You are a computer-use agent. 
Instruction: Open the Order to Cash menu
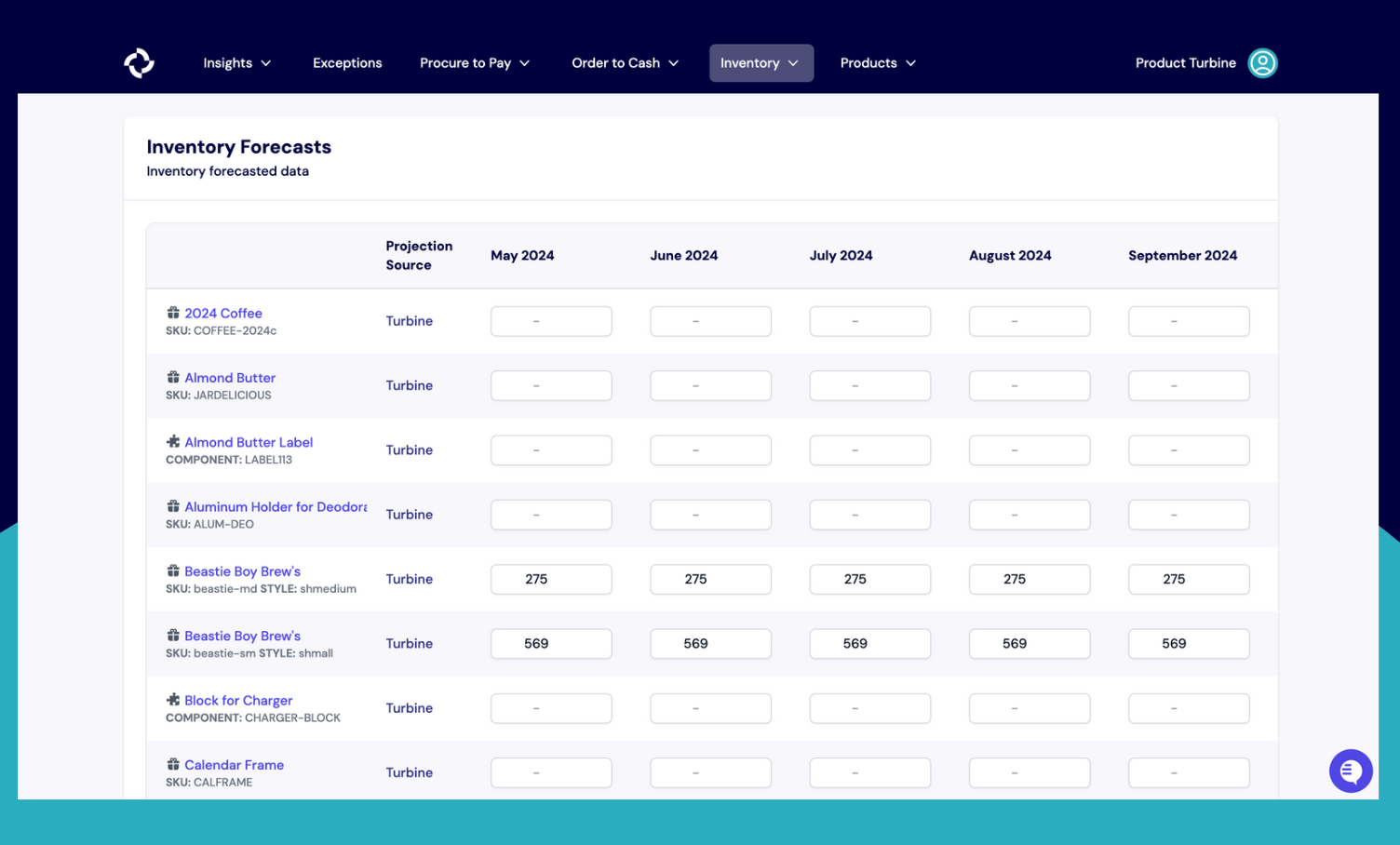pyautogui.click(x=625, y=62)
